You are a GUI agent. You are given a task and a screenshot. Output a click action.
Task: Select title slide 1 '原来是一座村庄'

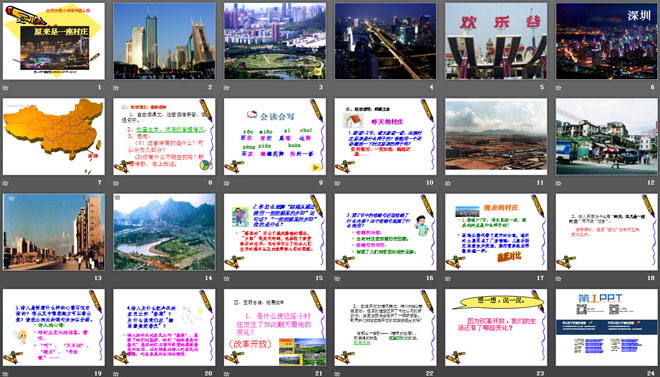tap(54, 41)
